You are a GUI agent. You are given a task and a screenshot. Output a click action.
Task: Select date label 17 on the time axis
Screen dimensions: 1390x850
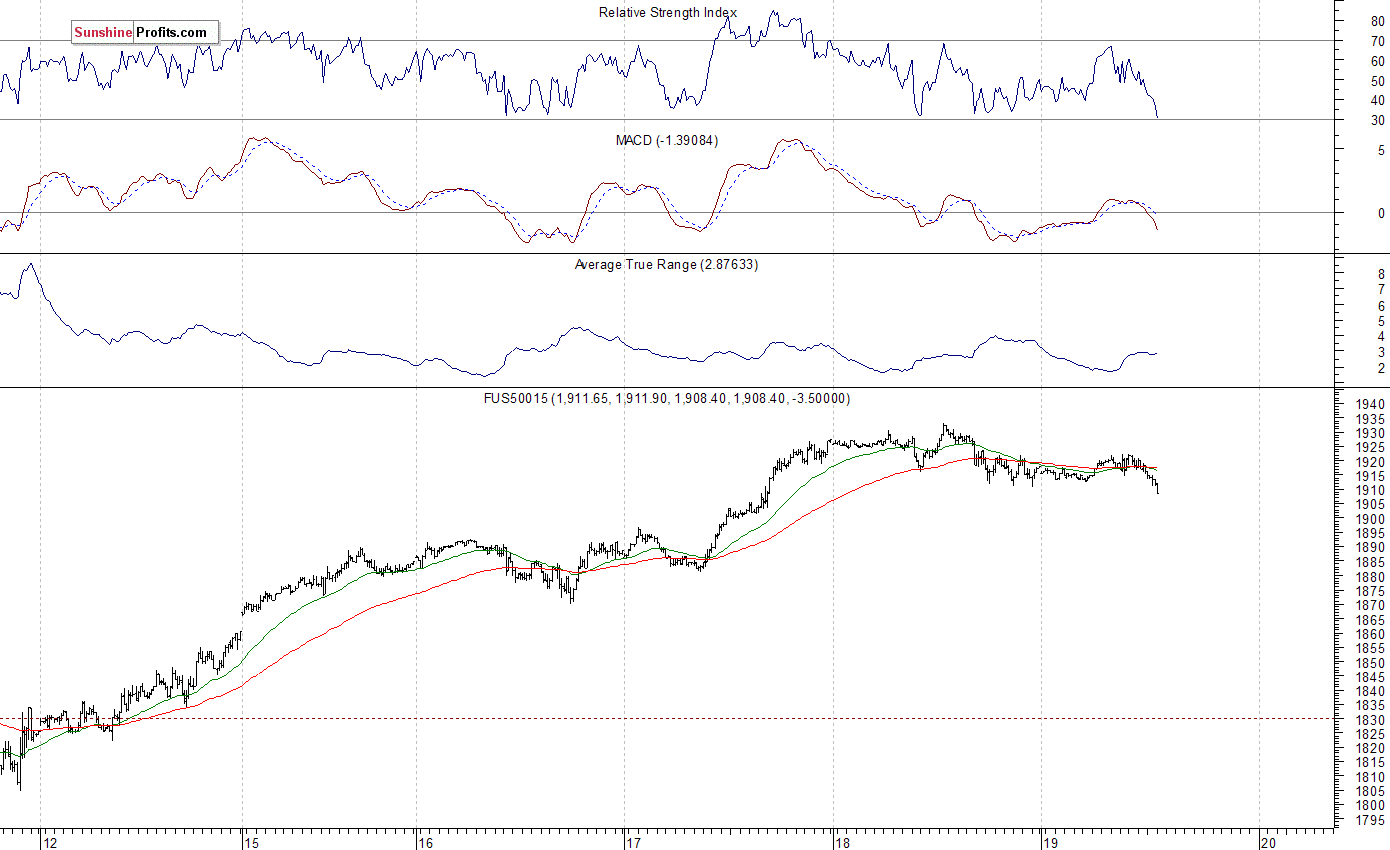click(x=635, y=842)
